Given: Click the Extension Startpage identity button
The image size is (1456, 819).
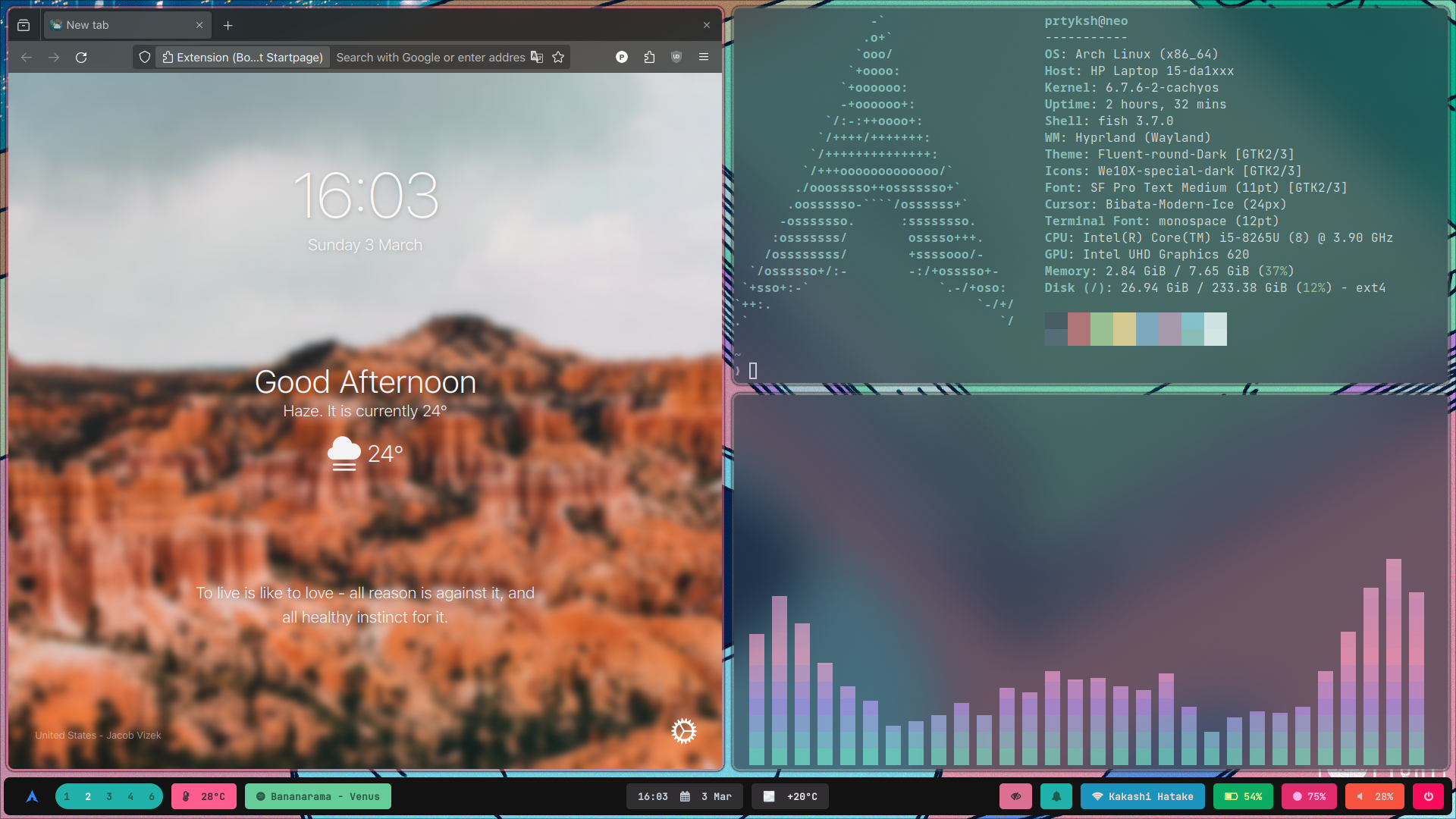Looking at the screenshot, I should tap(243, 58).
